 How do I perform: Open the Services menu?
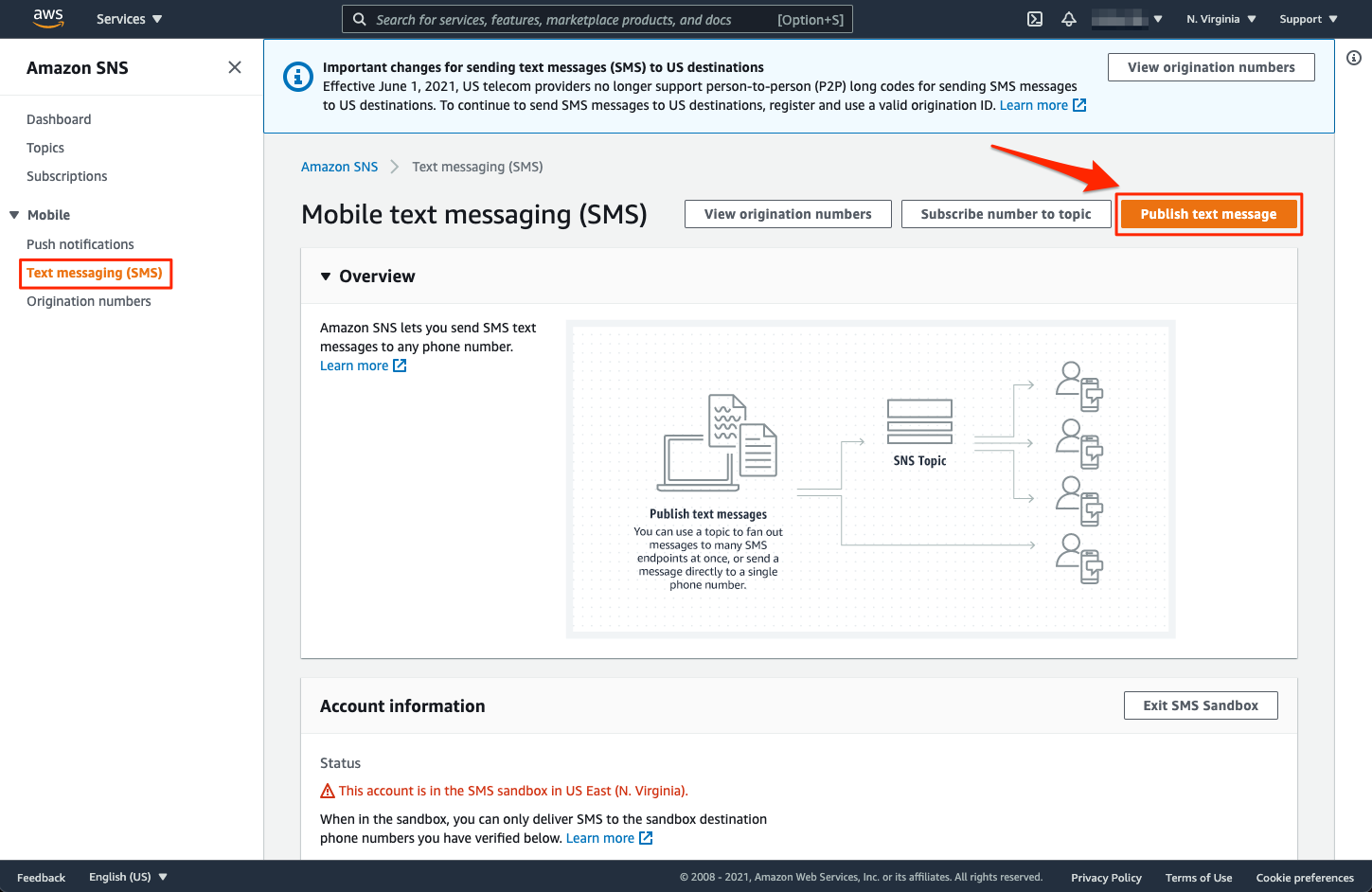pyautogui.click(x=129, y=19)
